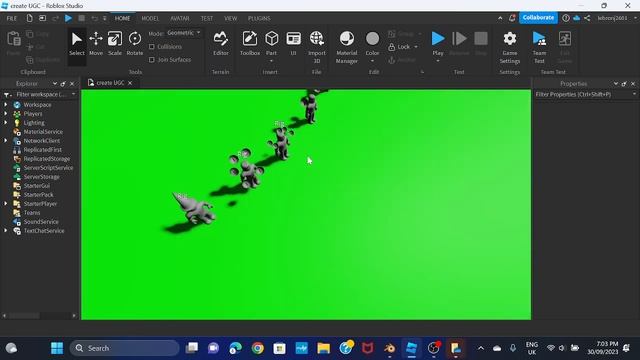The width and height of the screenshot is (640, 360).
Task: Select SoundService in Explorer
Action: point(41,222)
